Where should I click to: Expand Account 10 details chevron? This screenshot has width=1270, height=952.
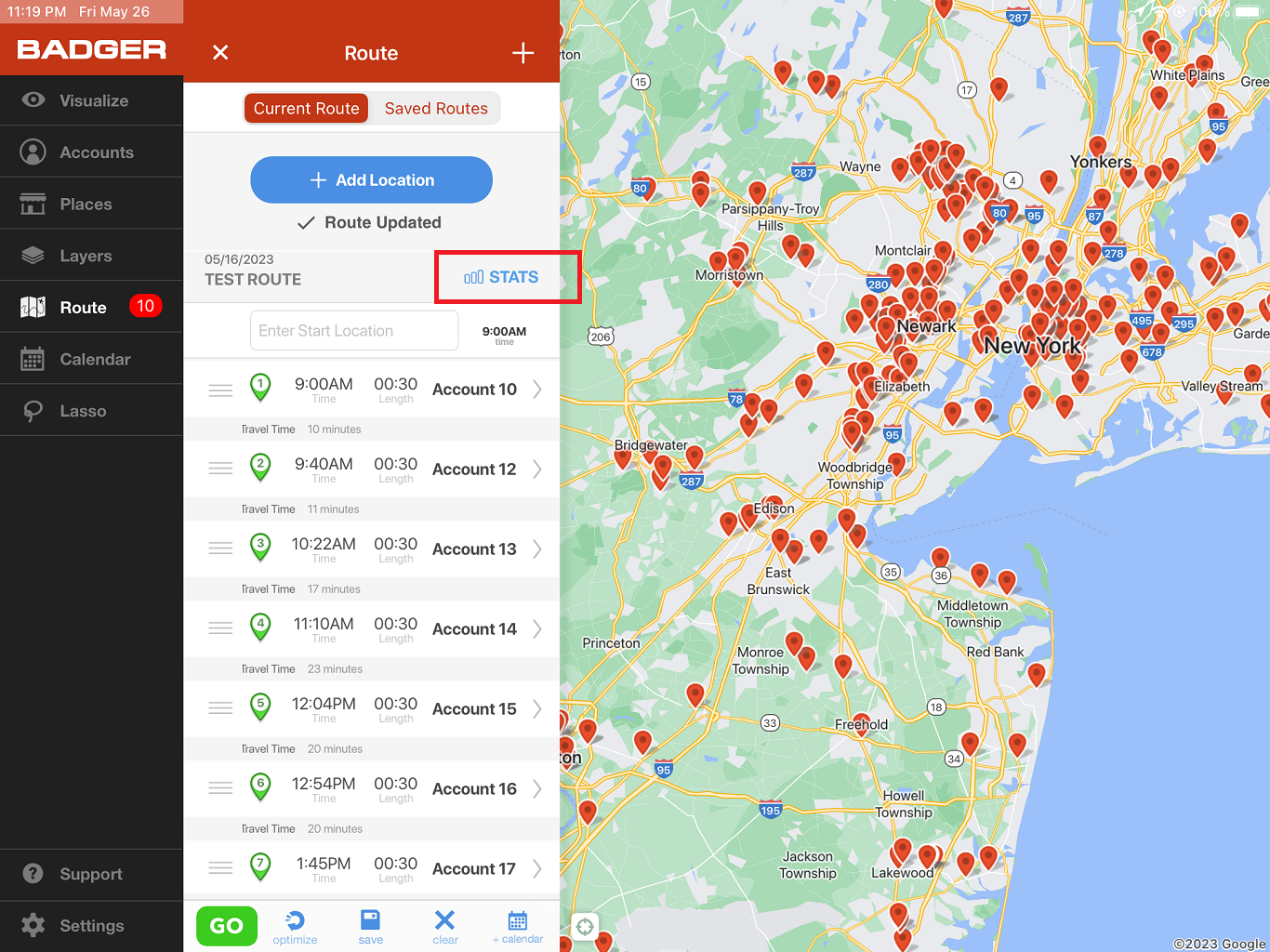537,390
